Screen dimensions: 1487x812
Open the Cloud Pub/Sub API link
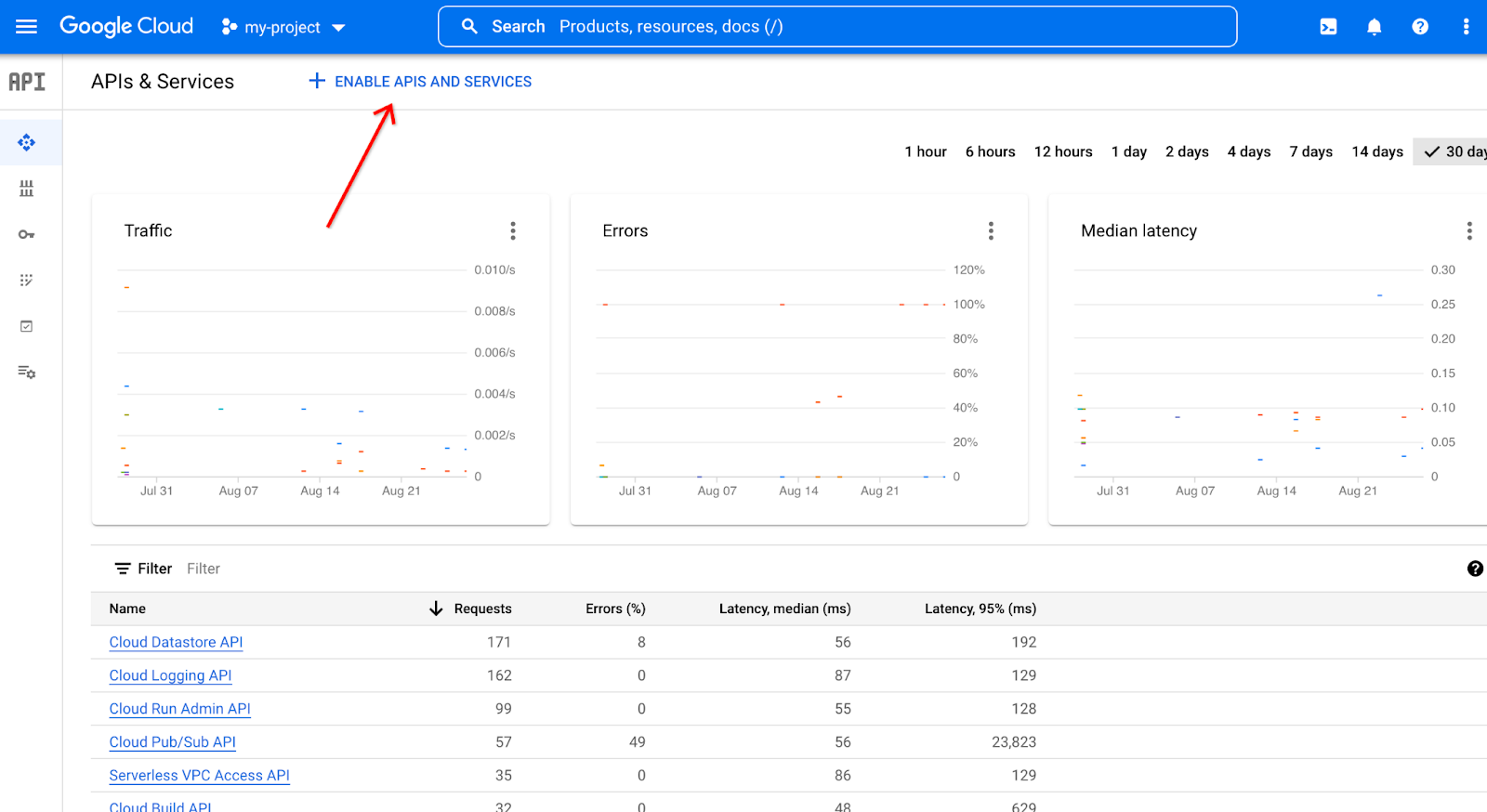click(x=172, y=742)
